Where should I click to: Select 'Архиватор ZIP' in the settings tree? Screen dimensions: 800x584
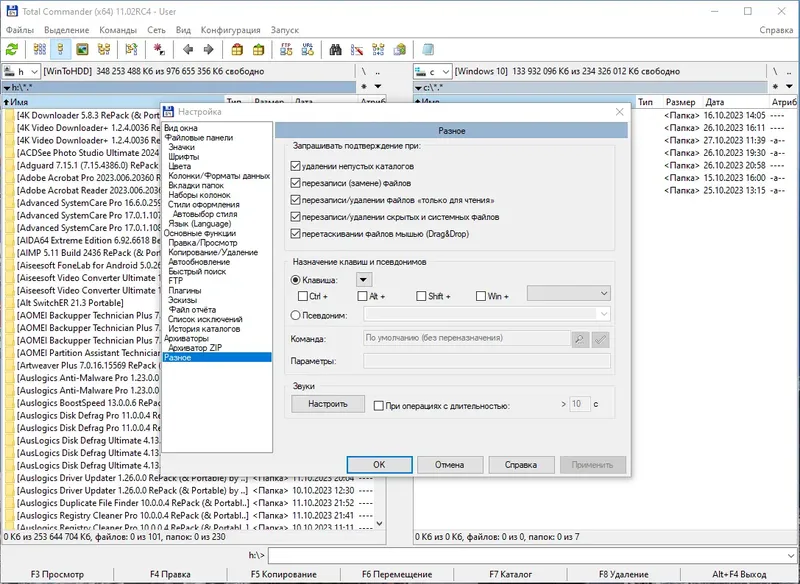click(195, 348)
